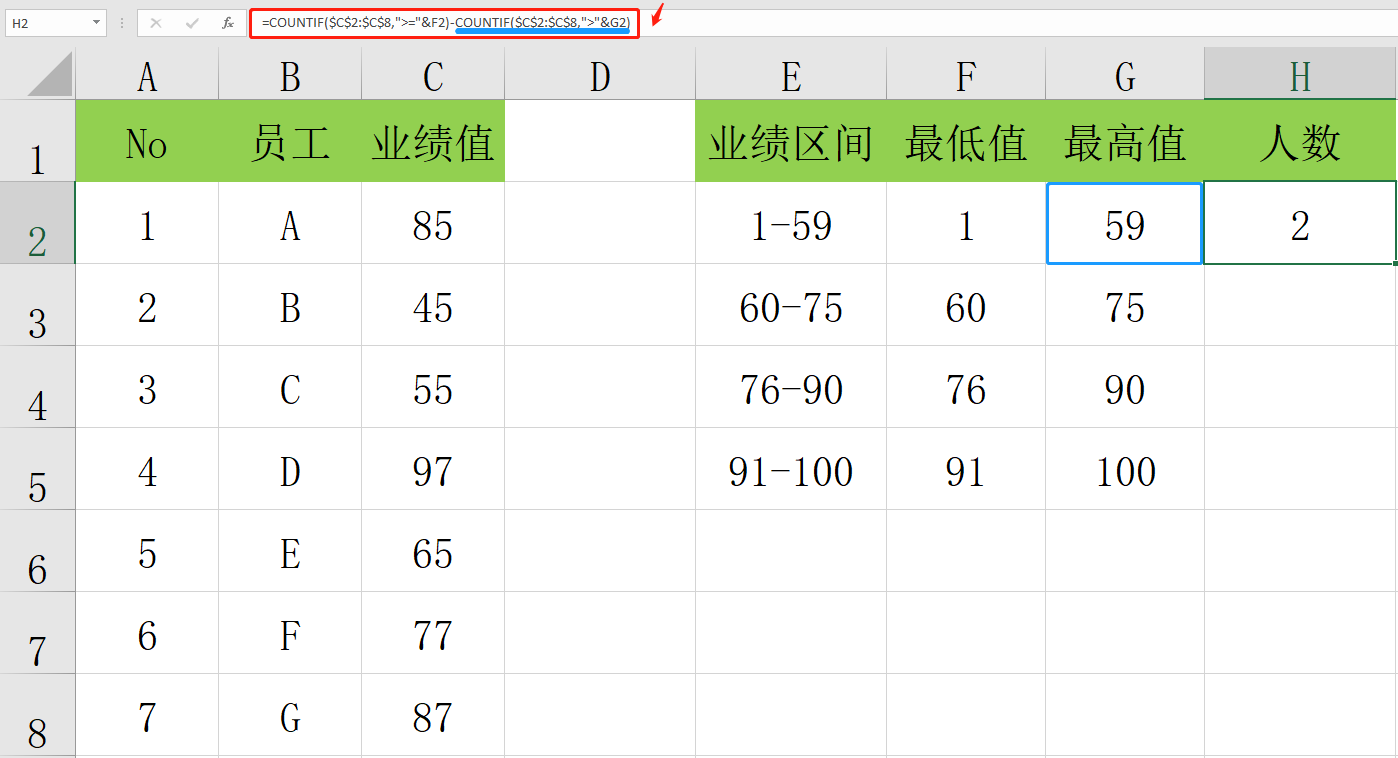This screenshot has width=1398, height=758.
Task: Select cell containing 87
Action: coord(433,715)
